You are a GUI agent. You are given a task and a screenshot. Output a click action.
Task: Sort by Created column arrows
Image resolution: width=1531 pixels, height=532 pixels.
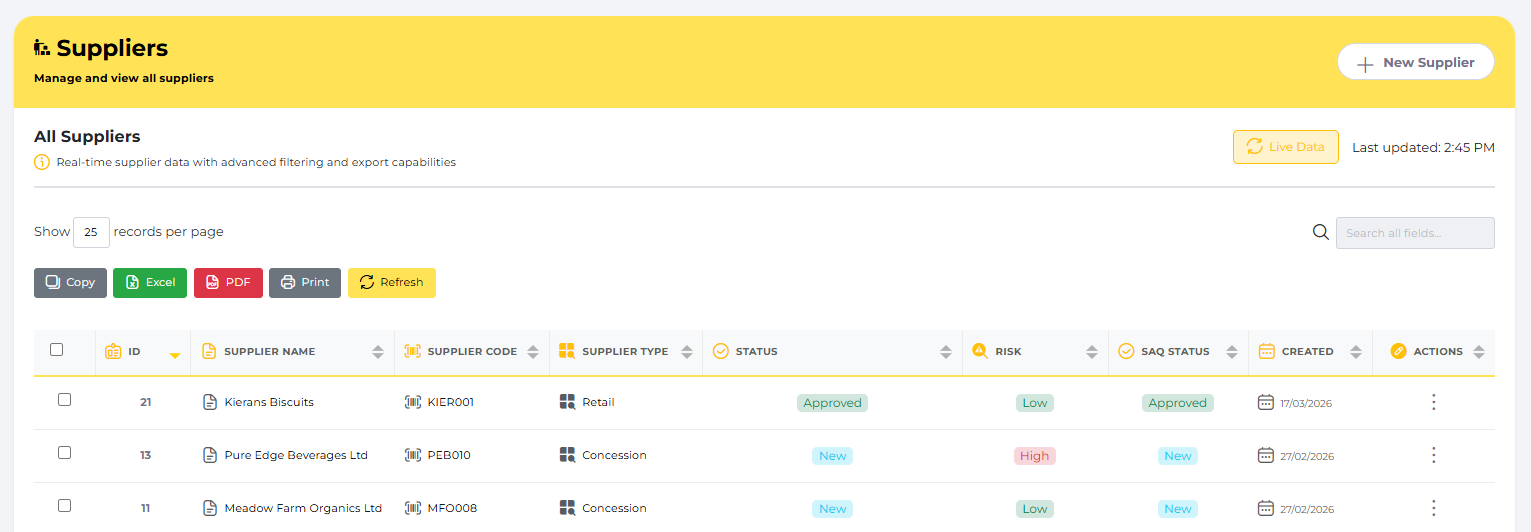[1356, 352]
